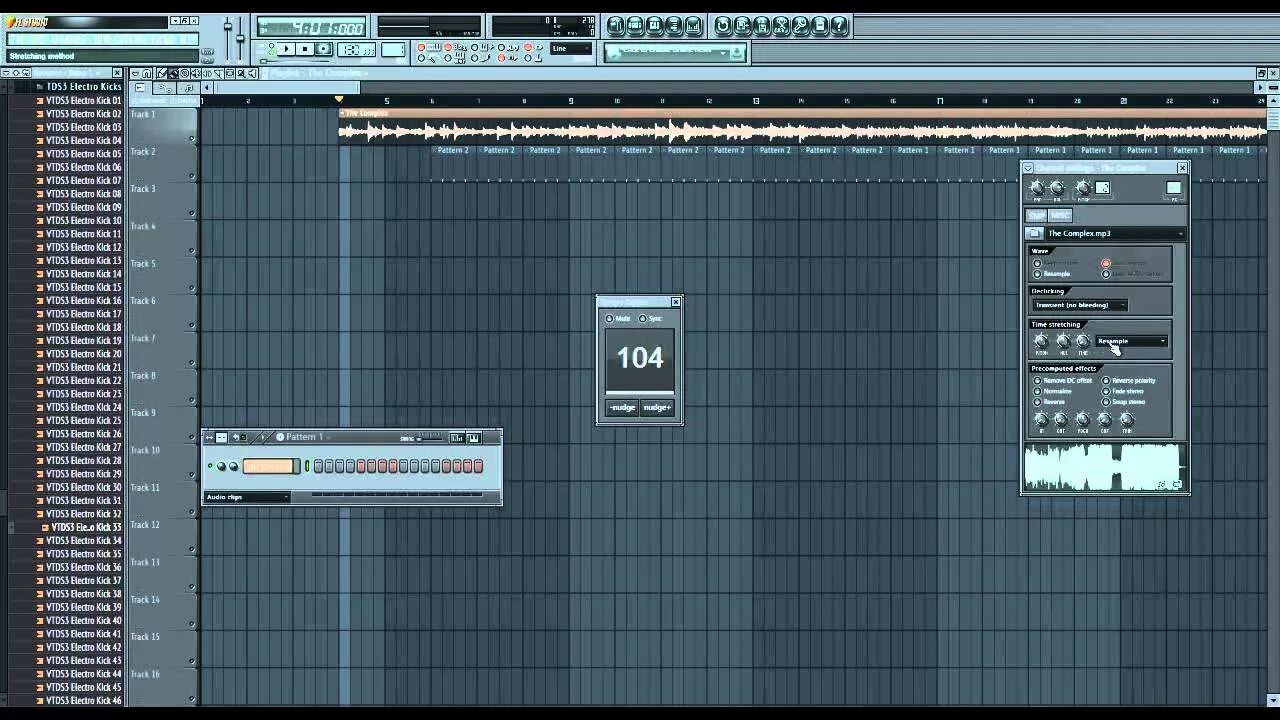The image size is (1280, 720).
Task: Click the orange channel name button
Action: [x=268, y=466]
